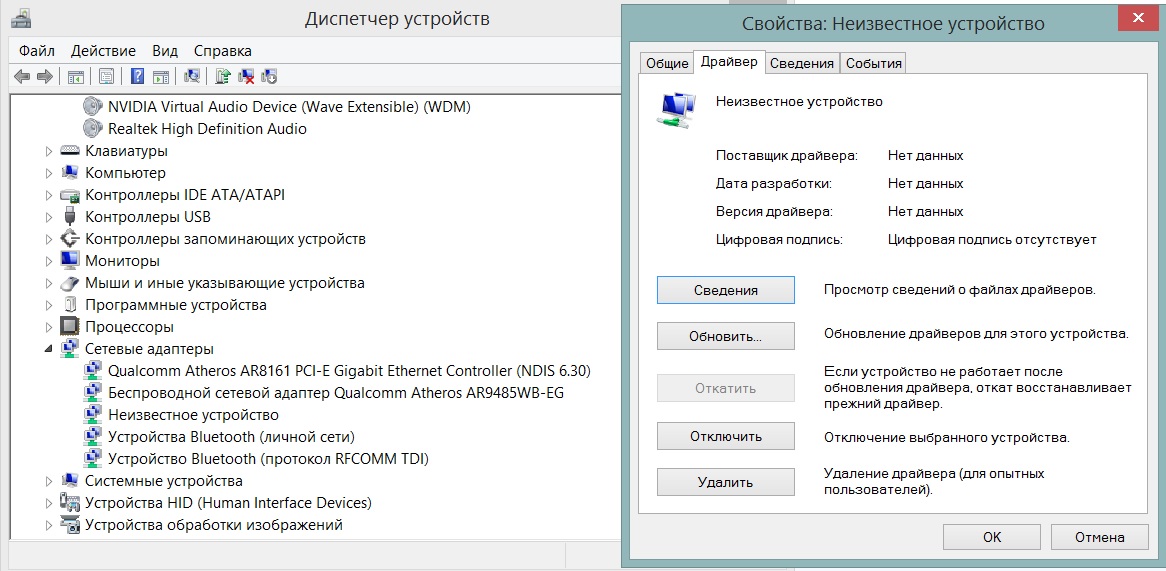
Task: Click the uninstall device toolbar icon with red X
Action: [246, 76]
